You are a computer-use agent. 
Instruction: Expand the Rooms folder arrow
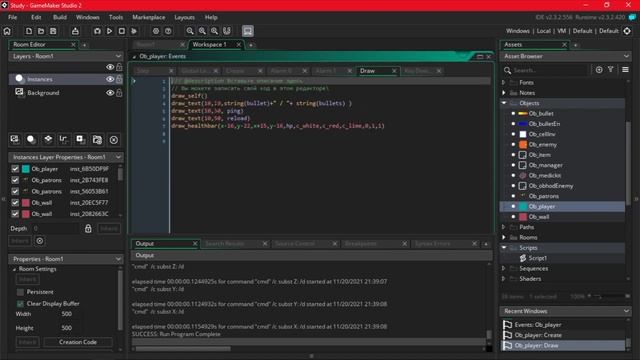coord(504,237)
